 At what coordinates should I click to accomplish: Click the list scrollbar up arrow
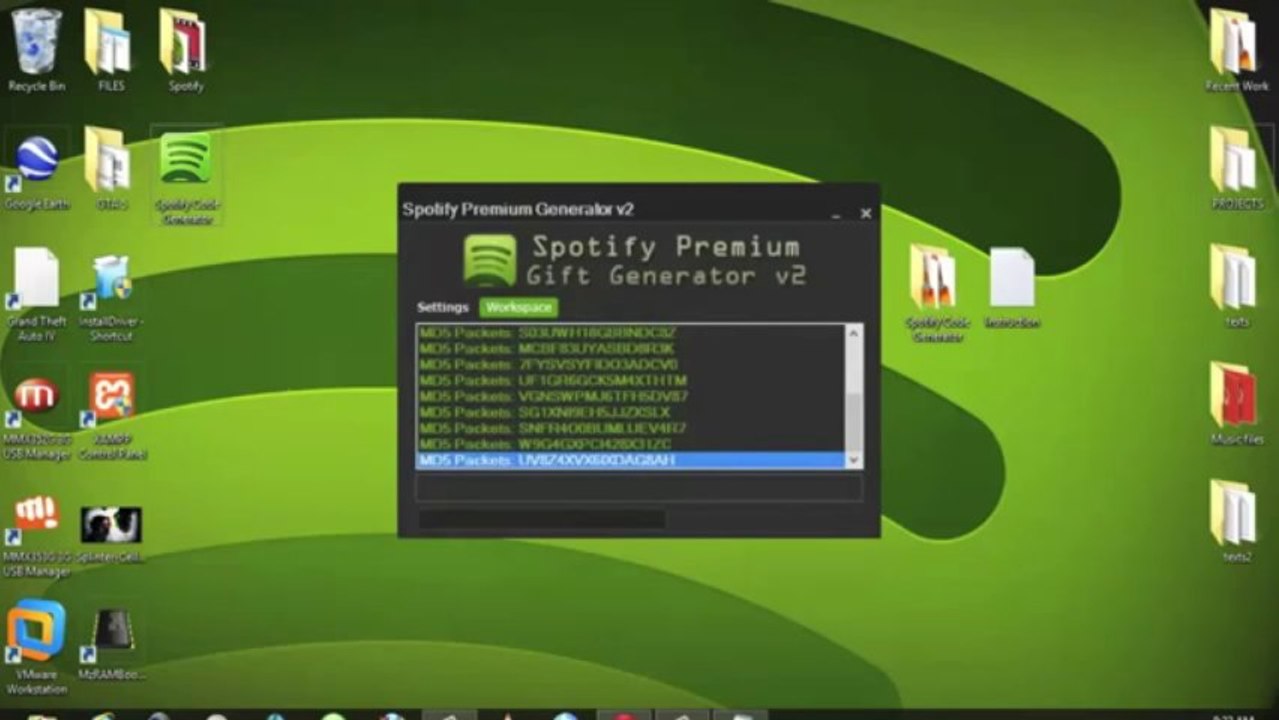coord(853,333)
